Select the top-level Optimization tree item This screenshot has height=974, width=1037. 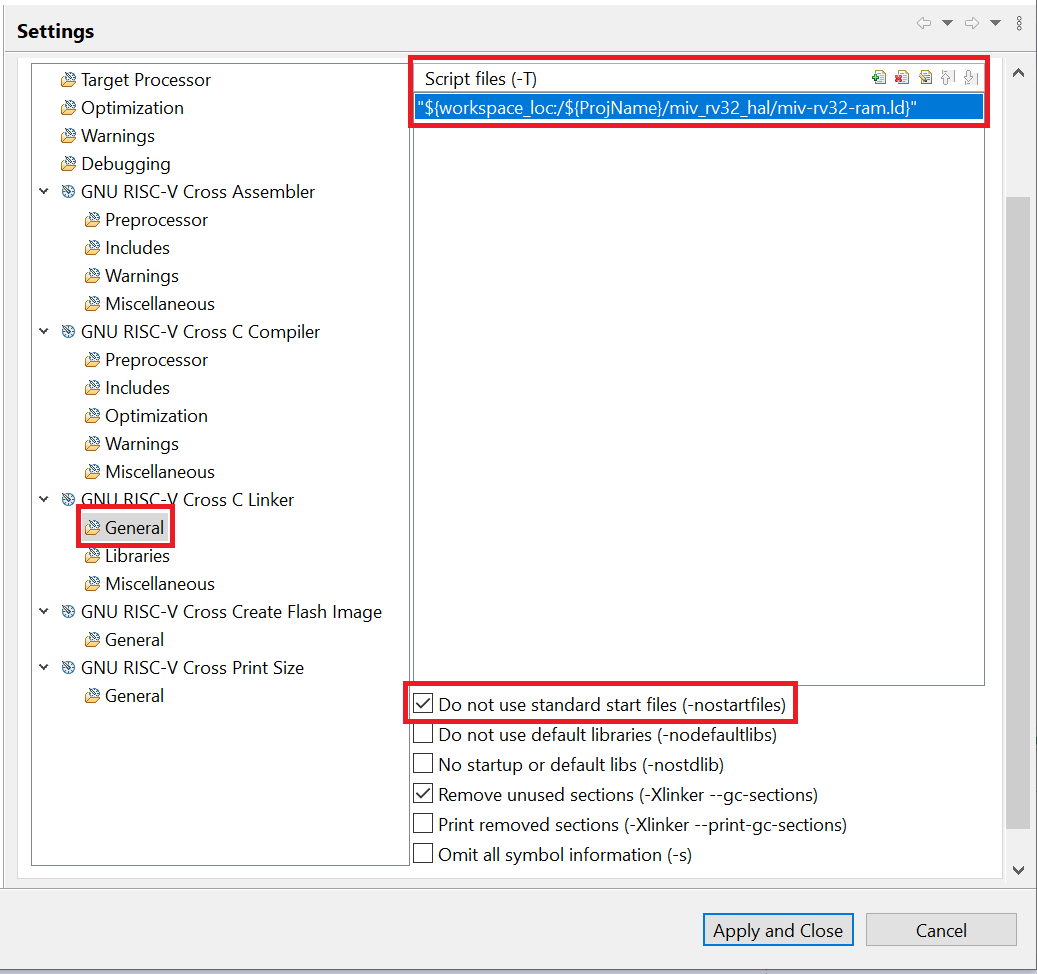click(x=132, y=108)
